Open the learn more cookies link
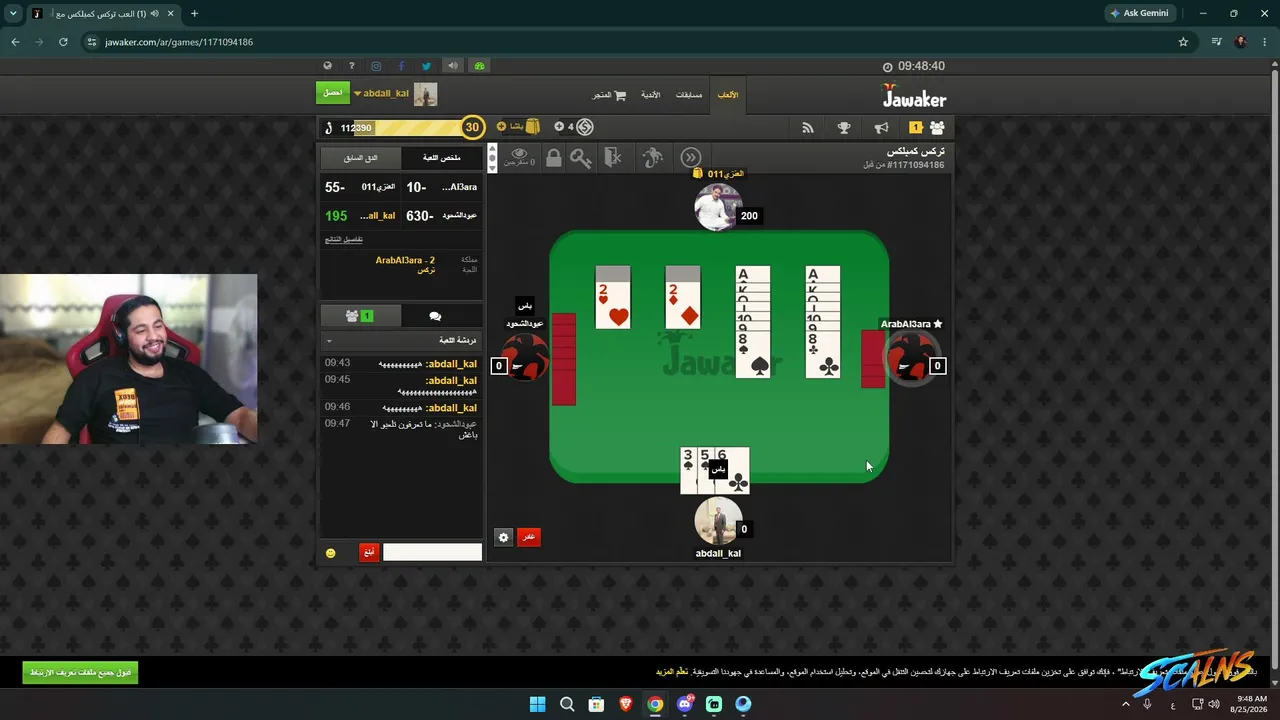The width and height of the screenshot is (1280, 720). pyautogui.click(x=672, y=671)
